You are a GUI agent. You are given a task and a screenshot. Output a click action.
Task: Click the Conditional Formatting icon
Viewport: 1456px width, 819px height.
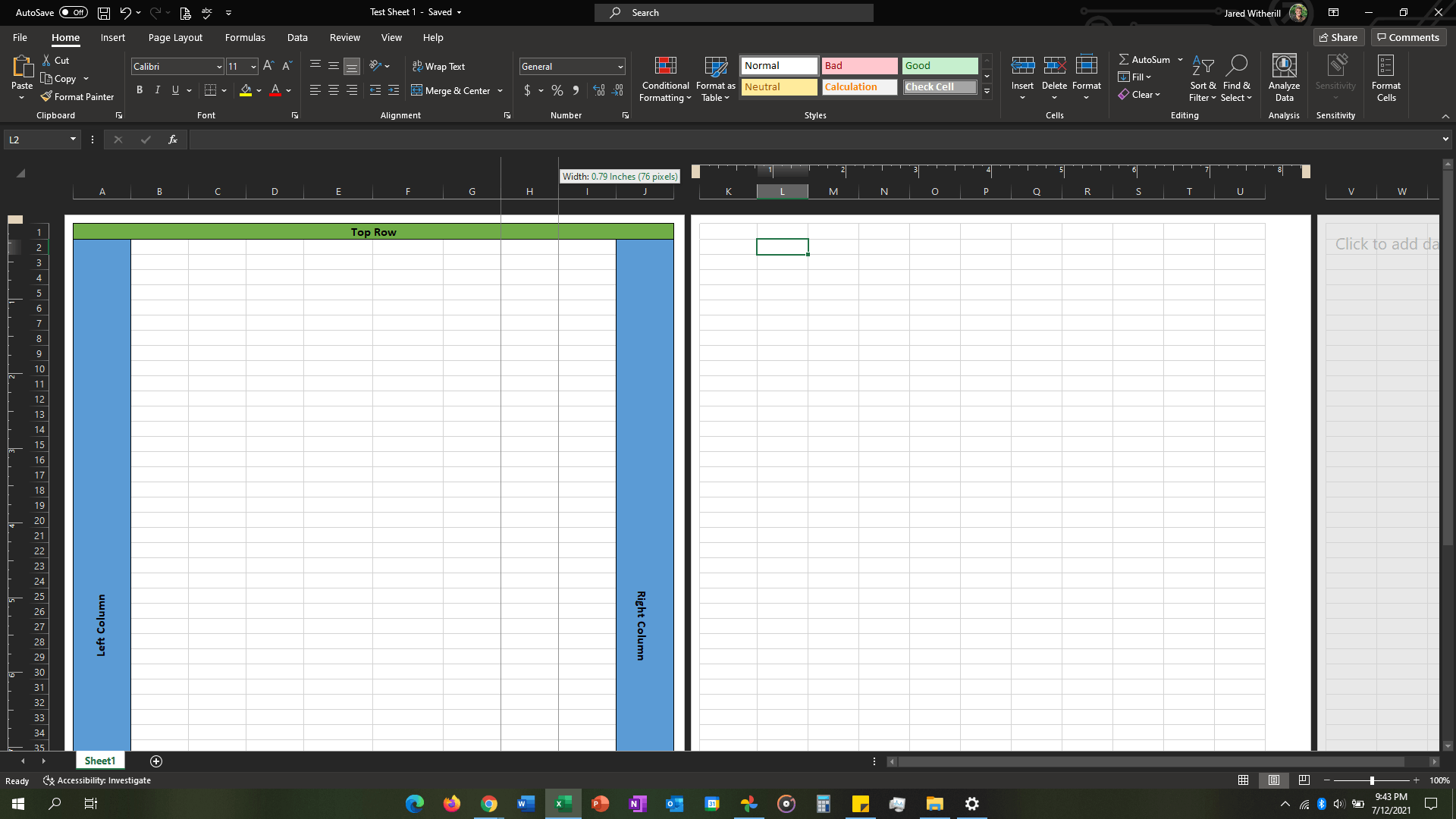point(665,67)
